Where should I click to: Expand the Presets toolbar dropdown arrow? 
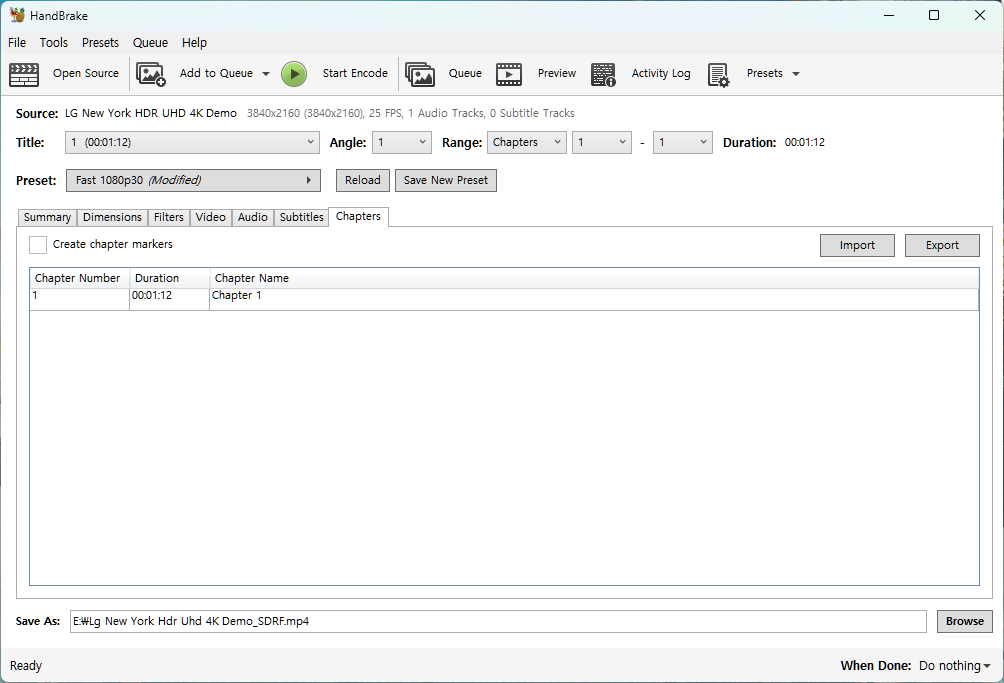point(796,74)
